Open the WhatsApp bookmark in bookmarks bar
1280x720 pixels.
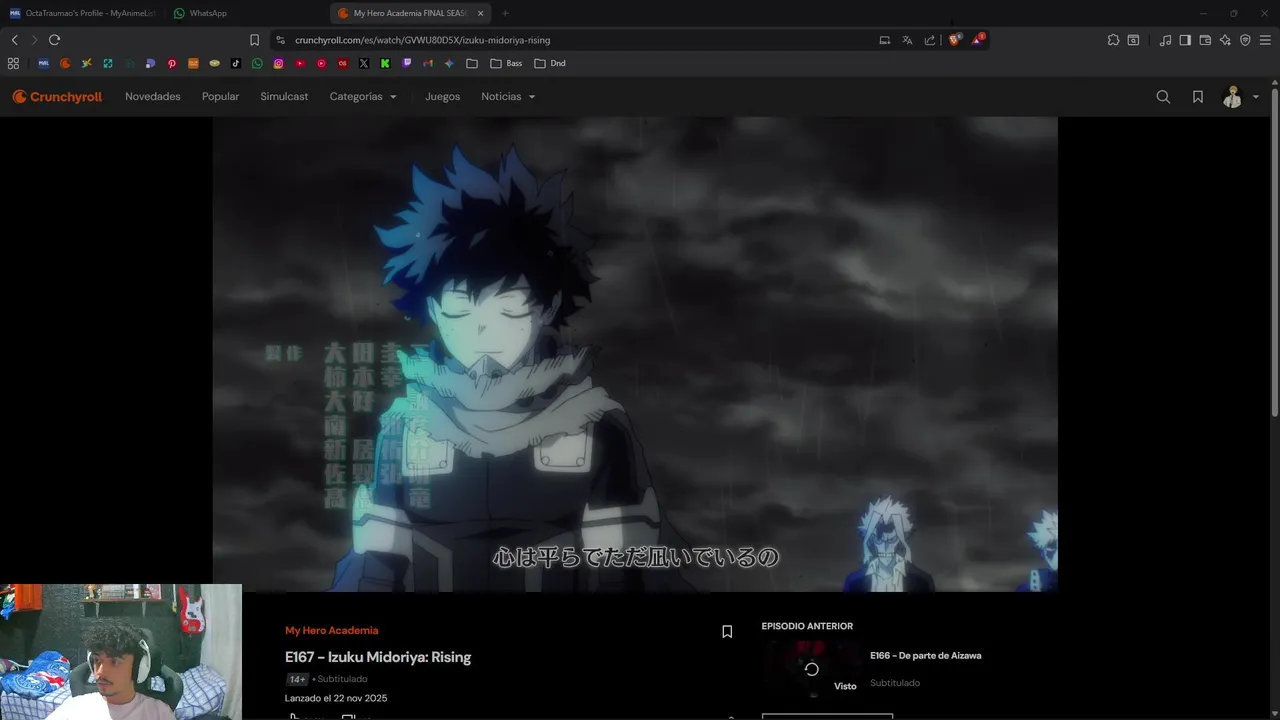[257, 63]
